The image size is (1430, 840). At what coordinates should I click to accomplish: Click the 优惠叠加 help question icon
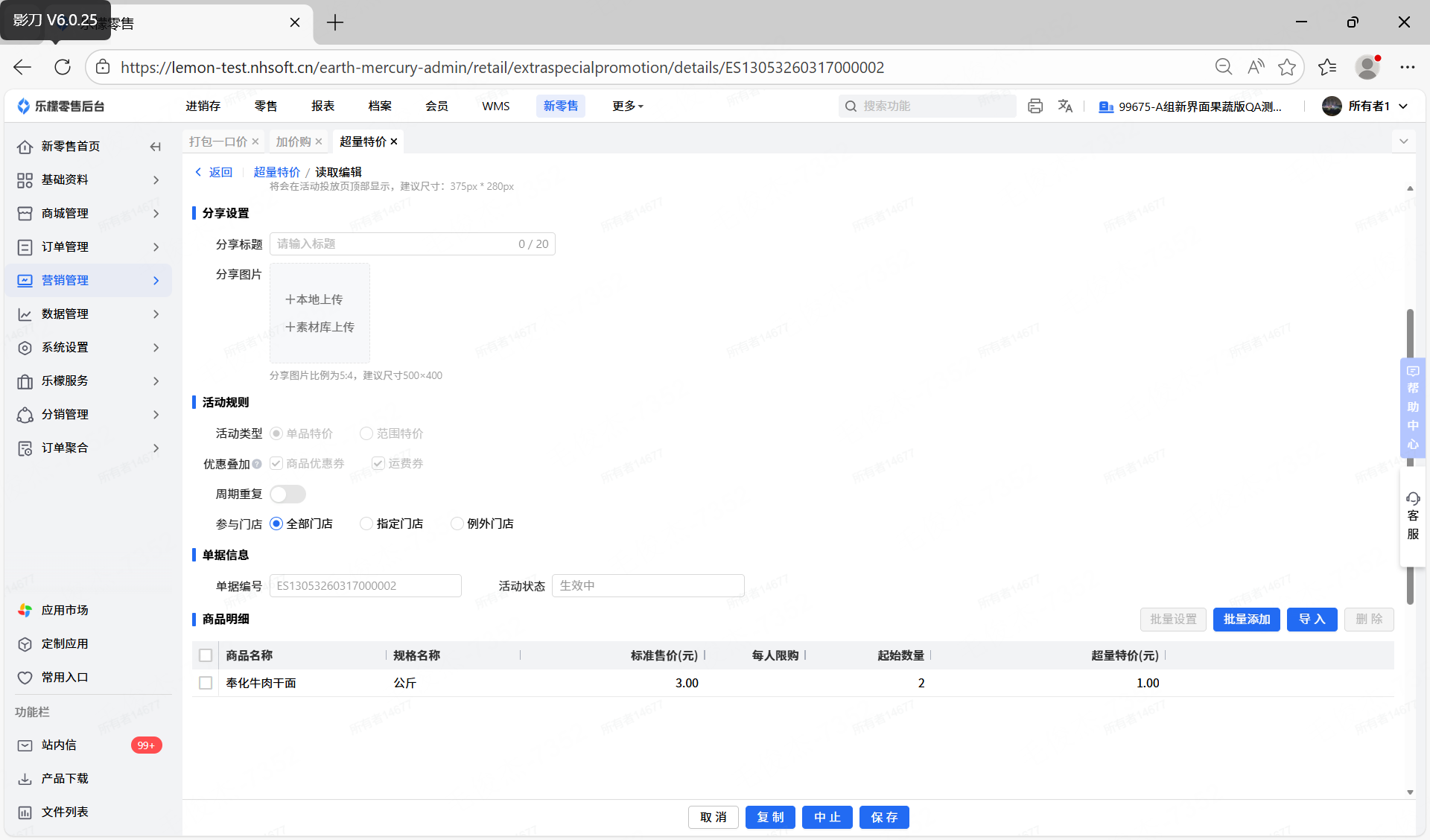[257, 464]
